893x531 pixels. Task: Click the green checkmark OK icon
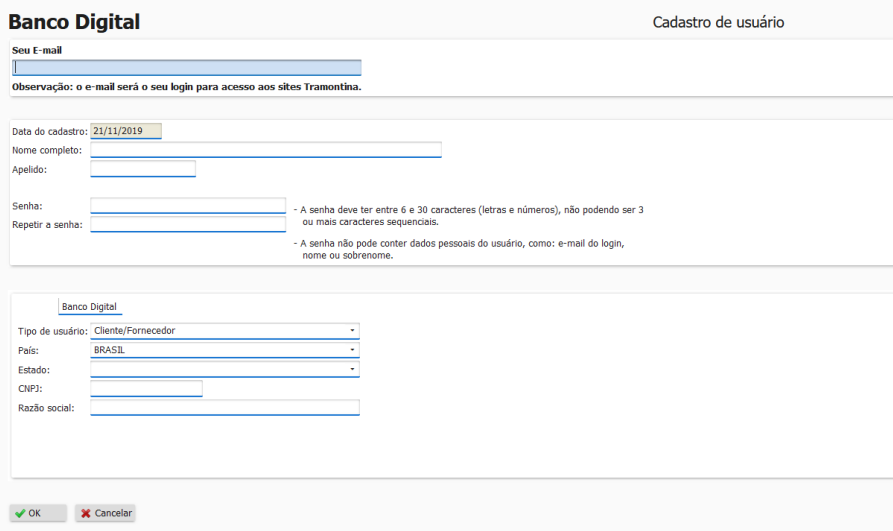(20, 513)
